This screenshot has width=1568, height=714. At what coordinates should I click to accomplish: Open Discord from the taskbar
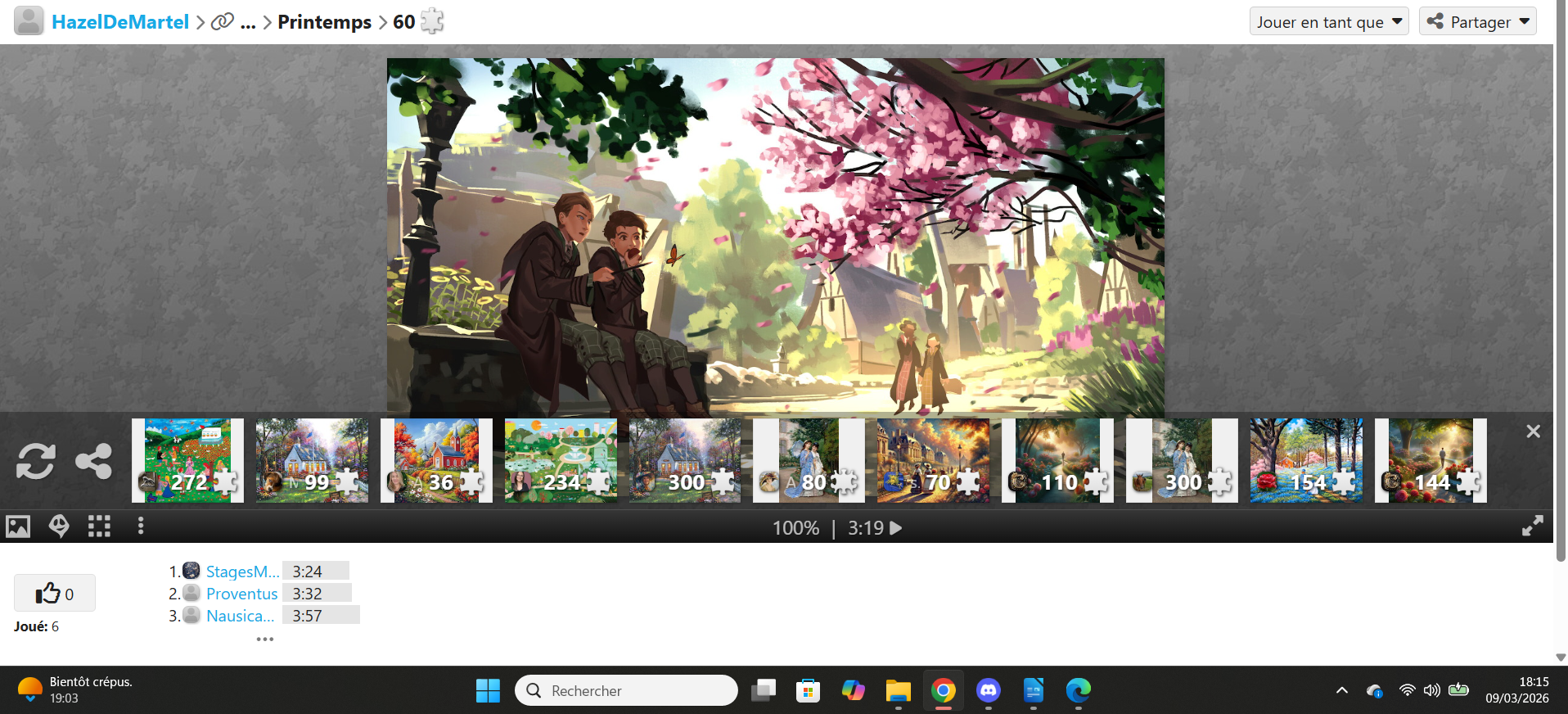pyautogui.click(x=989, y=690)
